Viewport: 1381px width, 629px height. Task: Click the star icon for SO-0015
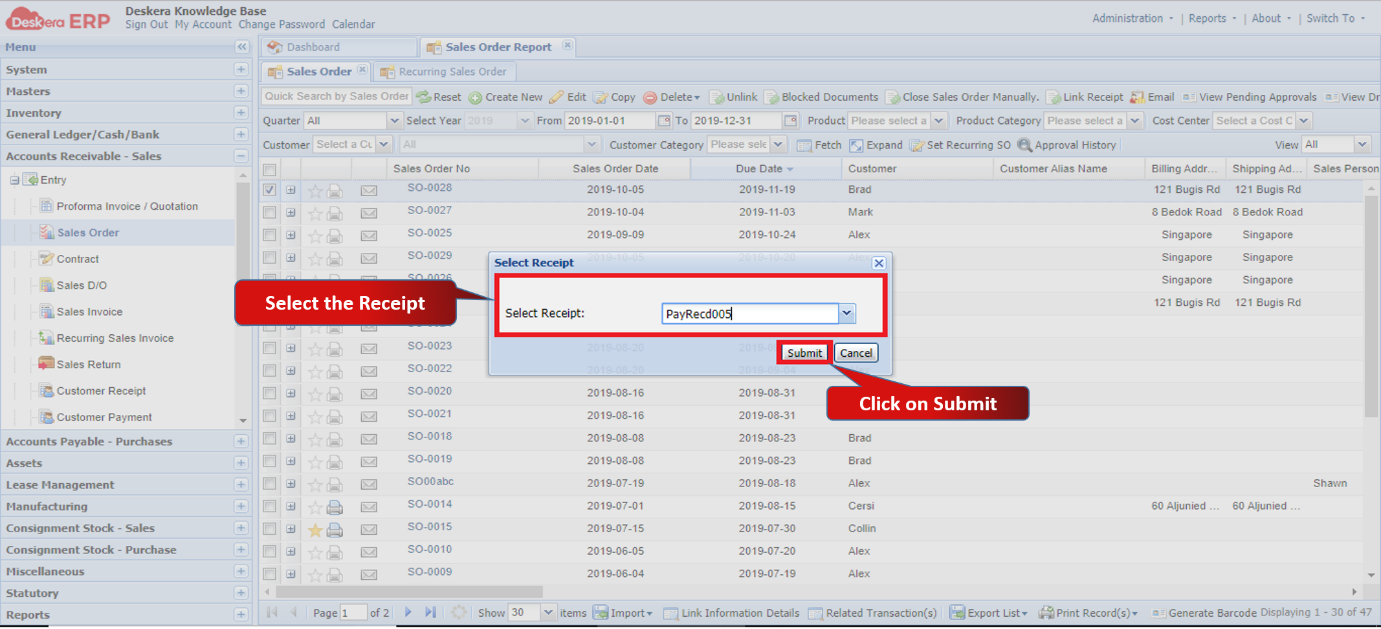315,530
